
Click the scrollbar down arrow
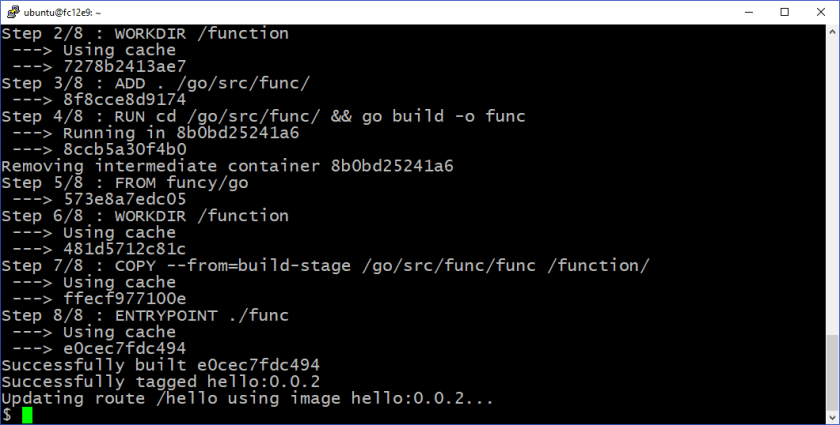[x=832, y=415]
